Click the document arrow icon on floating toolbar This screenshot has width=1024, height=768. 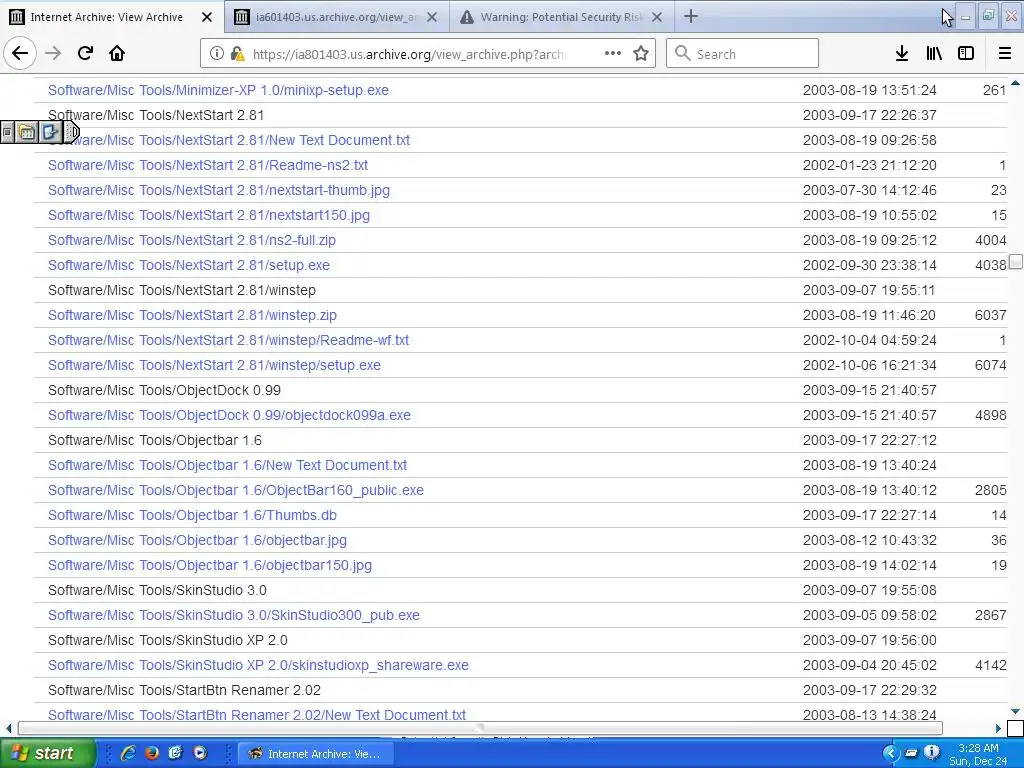click(50, 133)
